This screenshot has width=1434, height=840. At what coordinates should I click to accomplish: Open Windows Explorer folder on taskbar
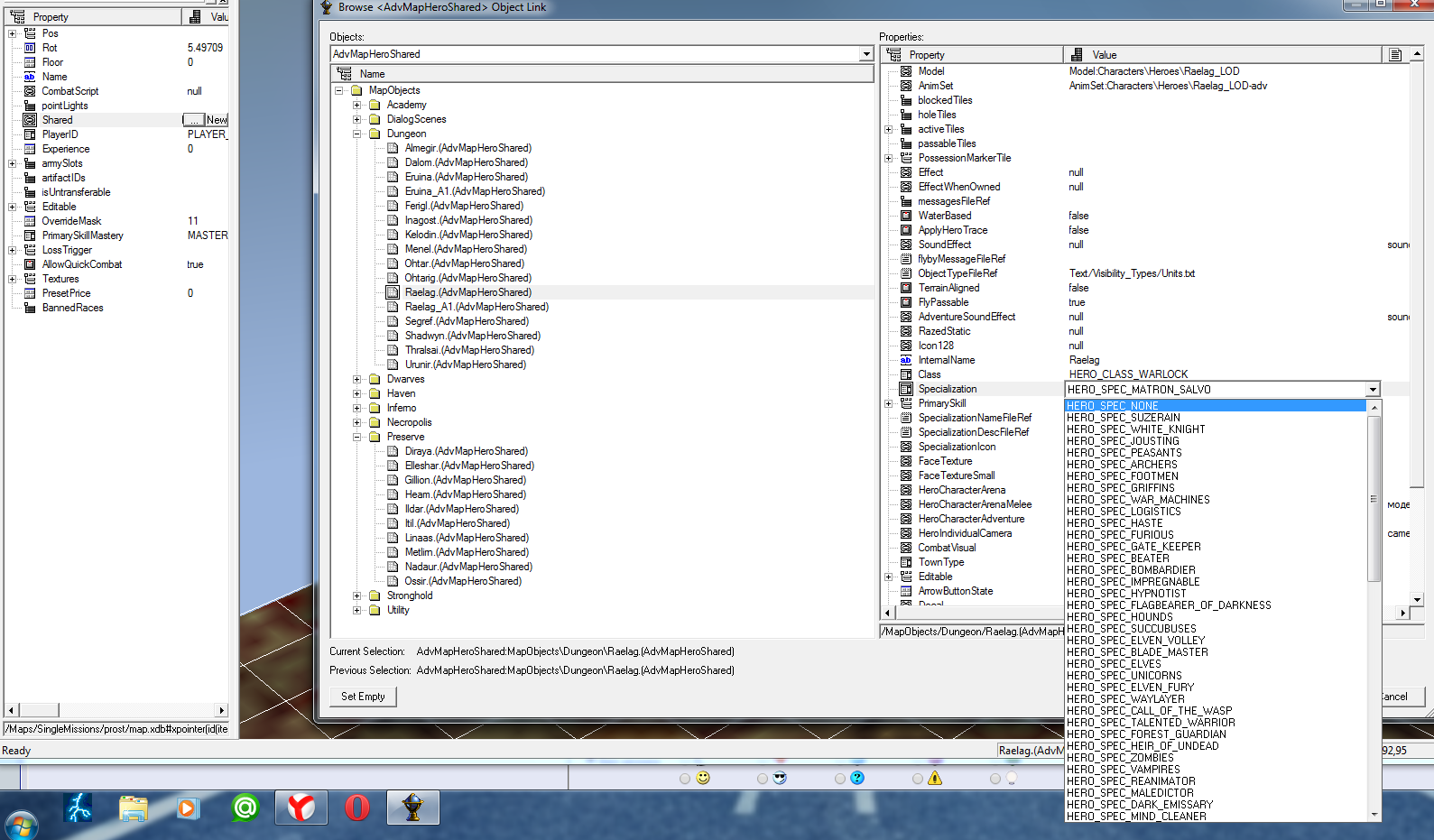134,808
